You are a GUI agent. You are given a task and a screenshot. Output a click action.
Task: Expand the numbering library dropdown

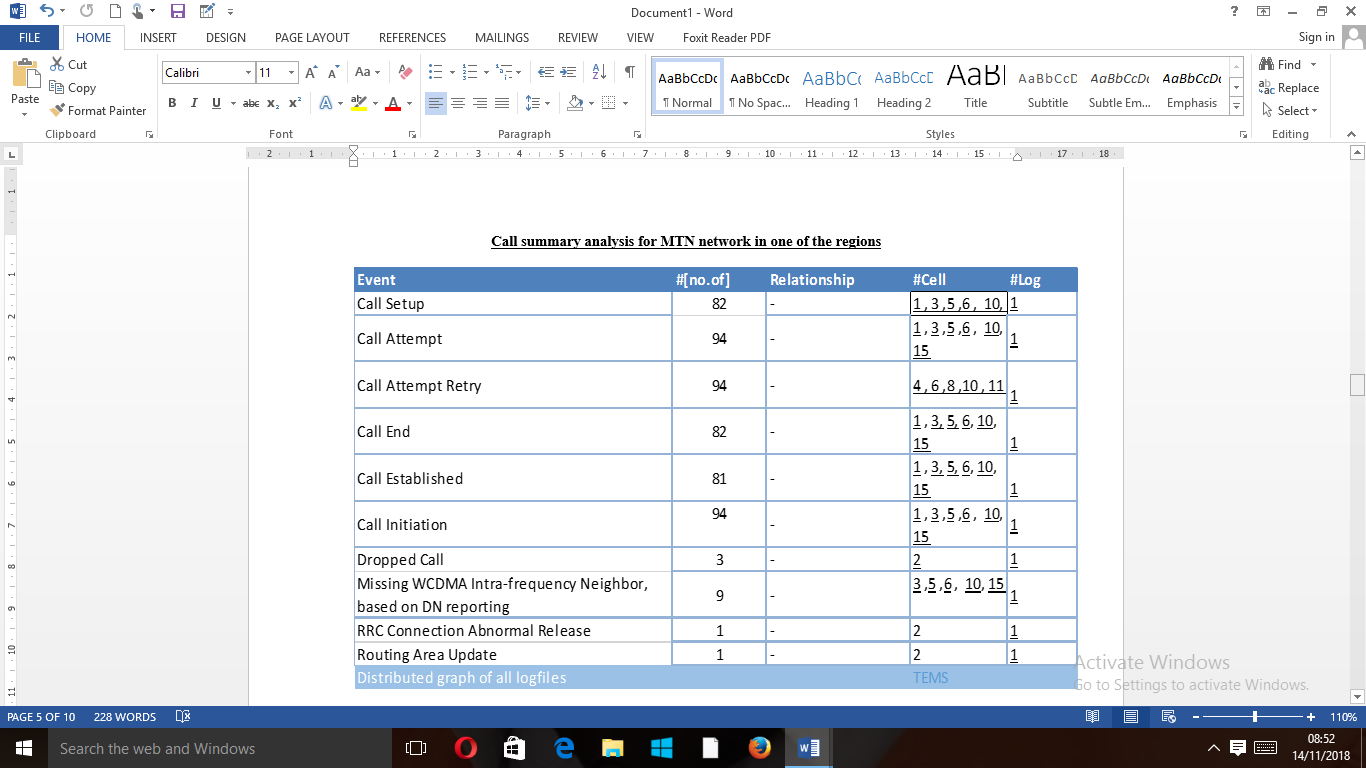pos(485,72)
